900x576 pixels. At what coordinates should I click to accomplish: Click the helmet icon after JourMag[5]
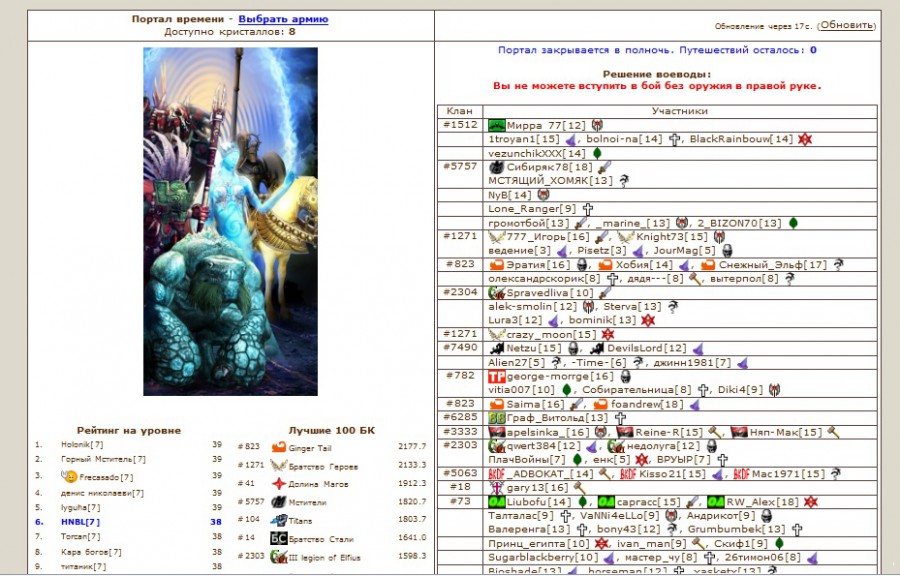pos(727,251)
